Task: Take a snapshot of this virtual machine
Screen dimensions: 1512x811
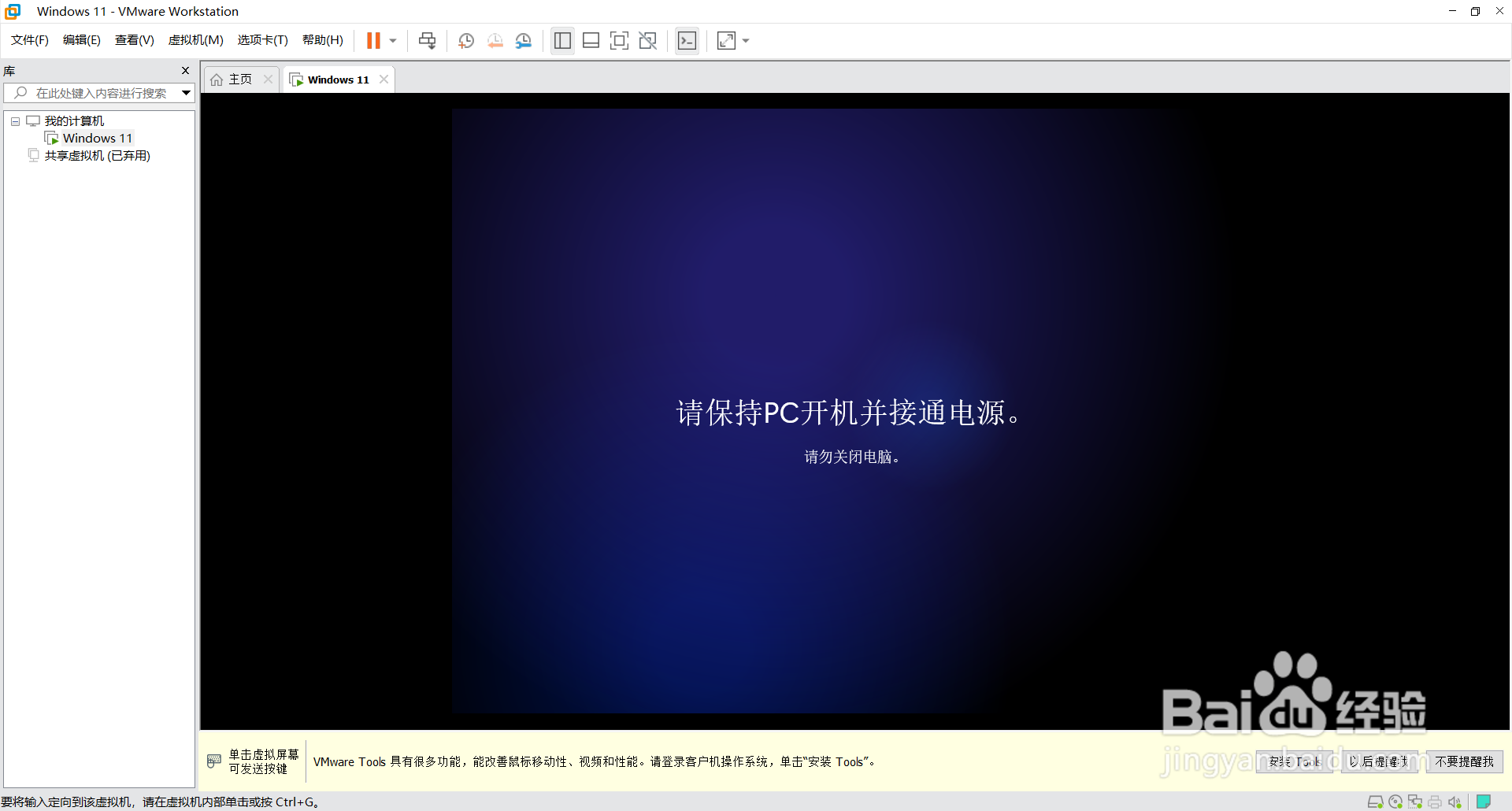Action: click(466, 41)
